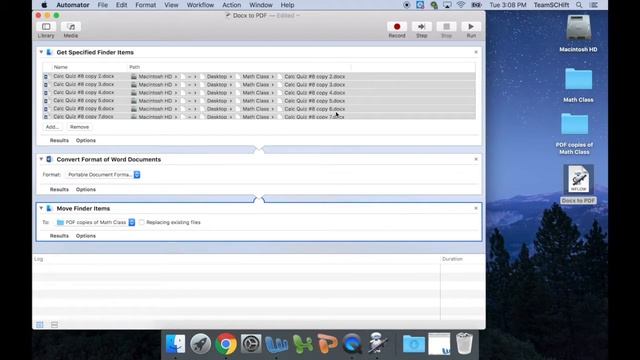Select row Calc Quiz #8 copy 6.docx
Screen dimensions: 640x360
click(259, 109)
